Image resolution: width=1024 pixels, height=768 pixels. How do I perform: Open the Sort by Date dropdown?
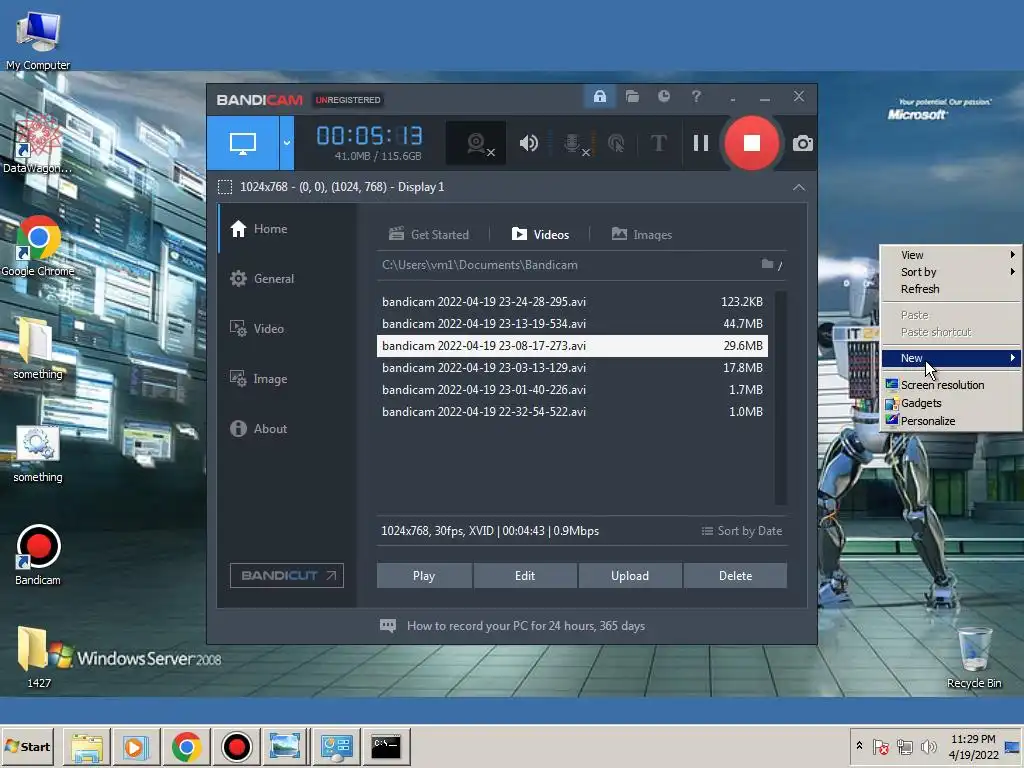point(742,531)
